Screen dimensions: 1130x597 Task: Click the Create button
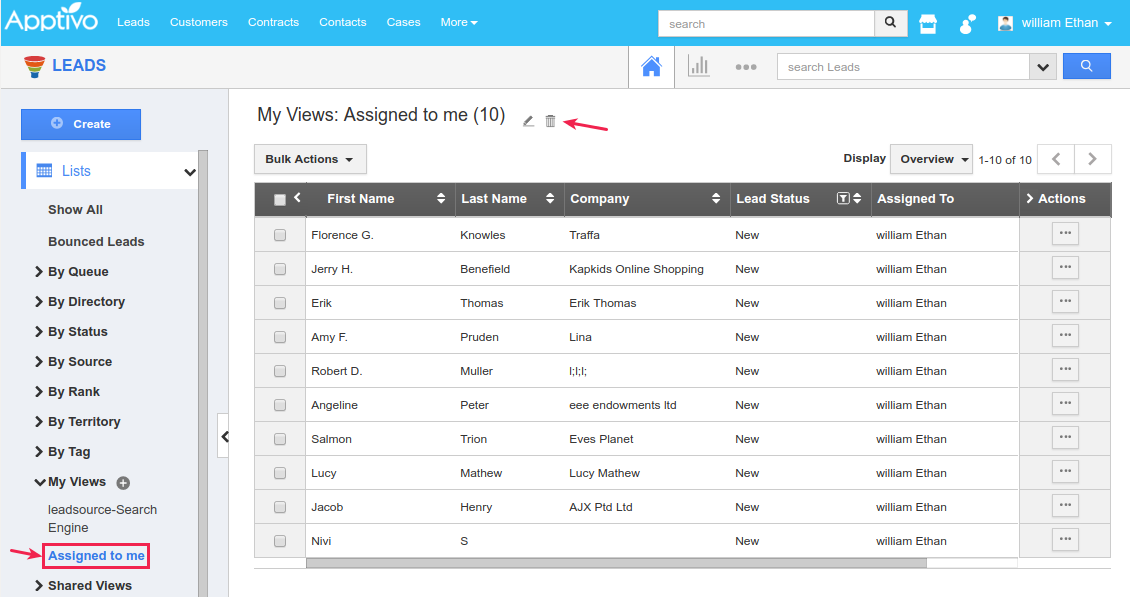pyautogui.click(x=81, y=124)
